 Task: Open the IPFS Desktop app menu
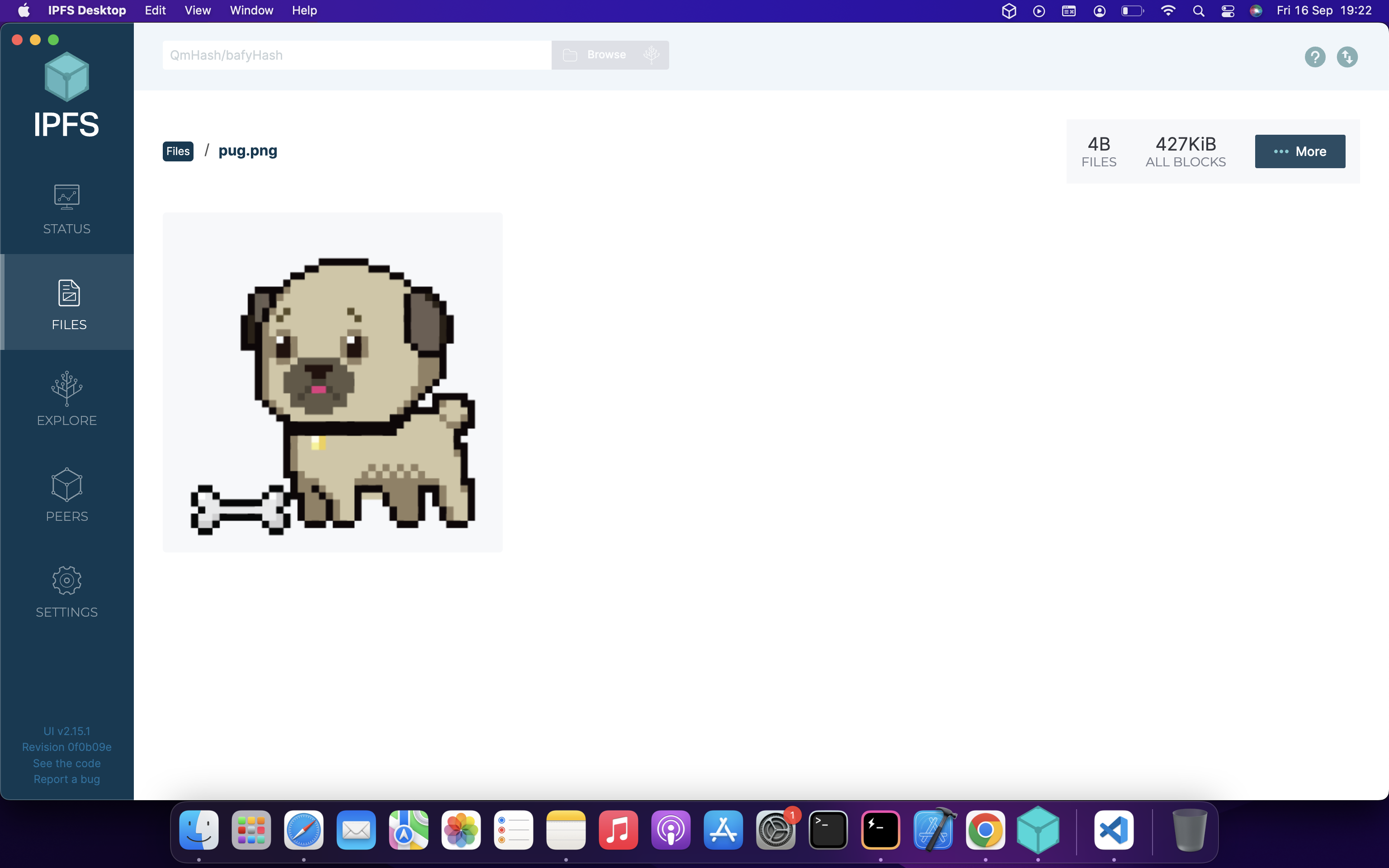pyautogui.click(x=87, y=10)
